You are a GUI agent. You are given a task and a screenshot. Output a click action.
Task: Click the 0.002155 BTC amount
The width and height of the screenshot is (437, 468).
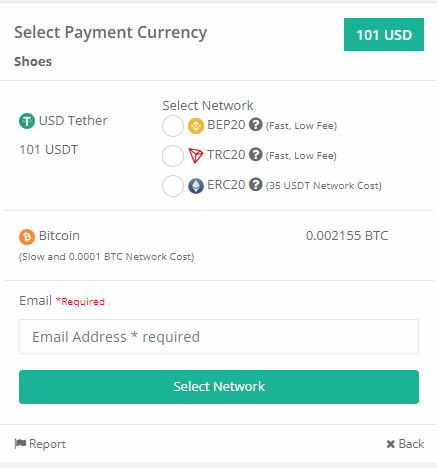point(347,236)
